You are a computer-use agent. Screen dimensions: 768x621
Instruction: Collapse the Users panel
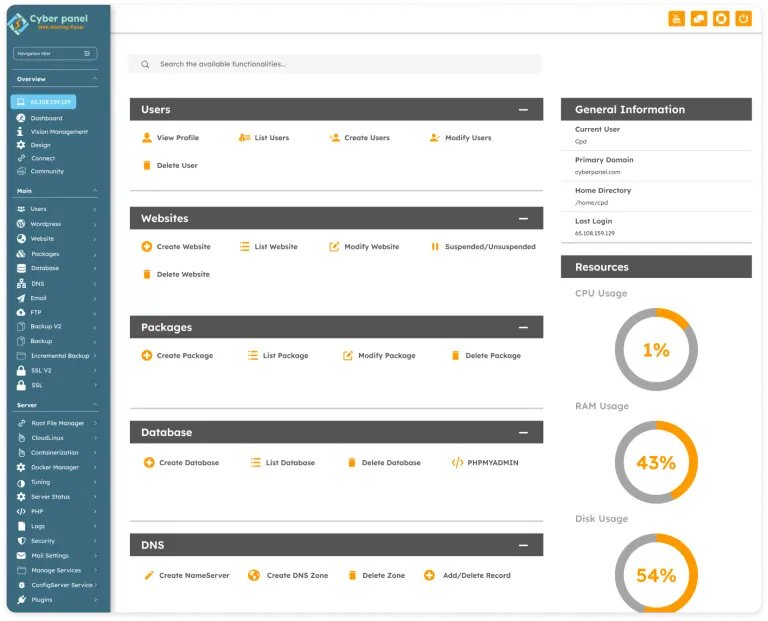pos(523,110)
